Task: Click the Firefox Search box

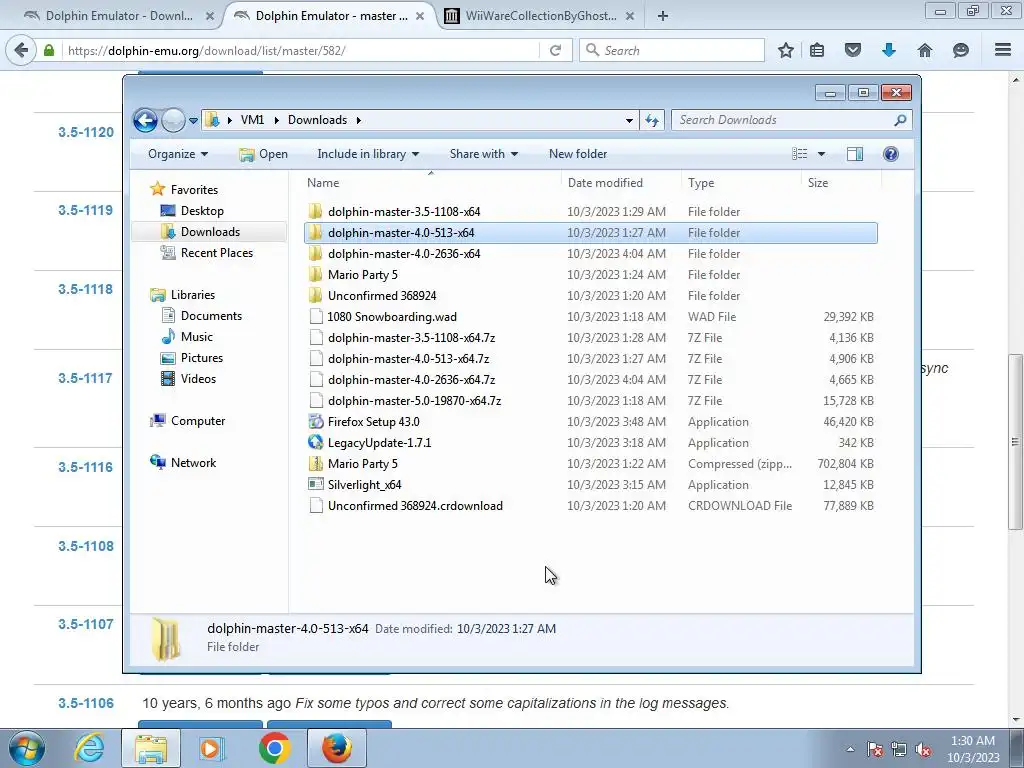Action: click(672, 50)
